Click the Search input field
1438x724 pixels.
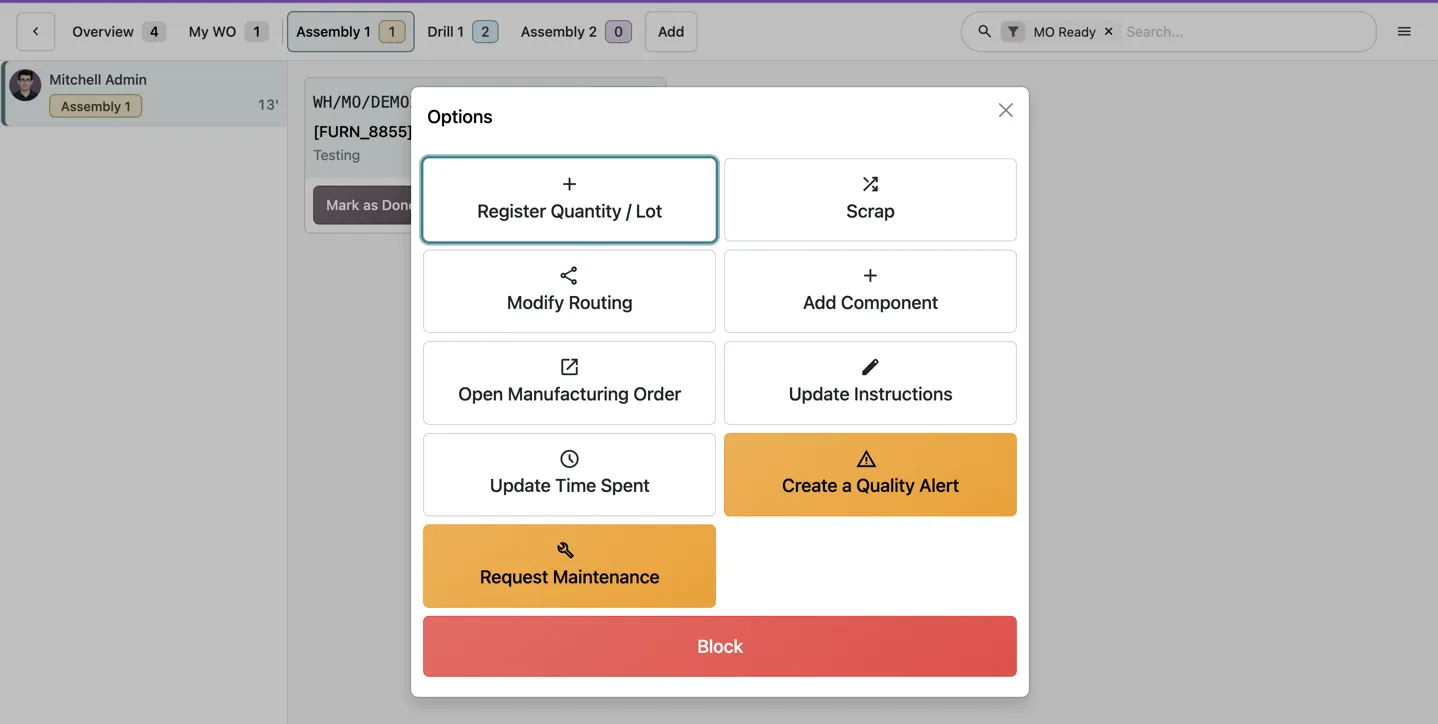click(1245, 32)
